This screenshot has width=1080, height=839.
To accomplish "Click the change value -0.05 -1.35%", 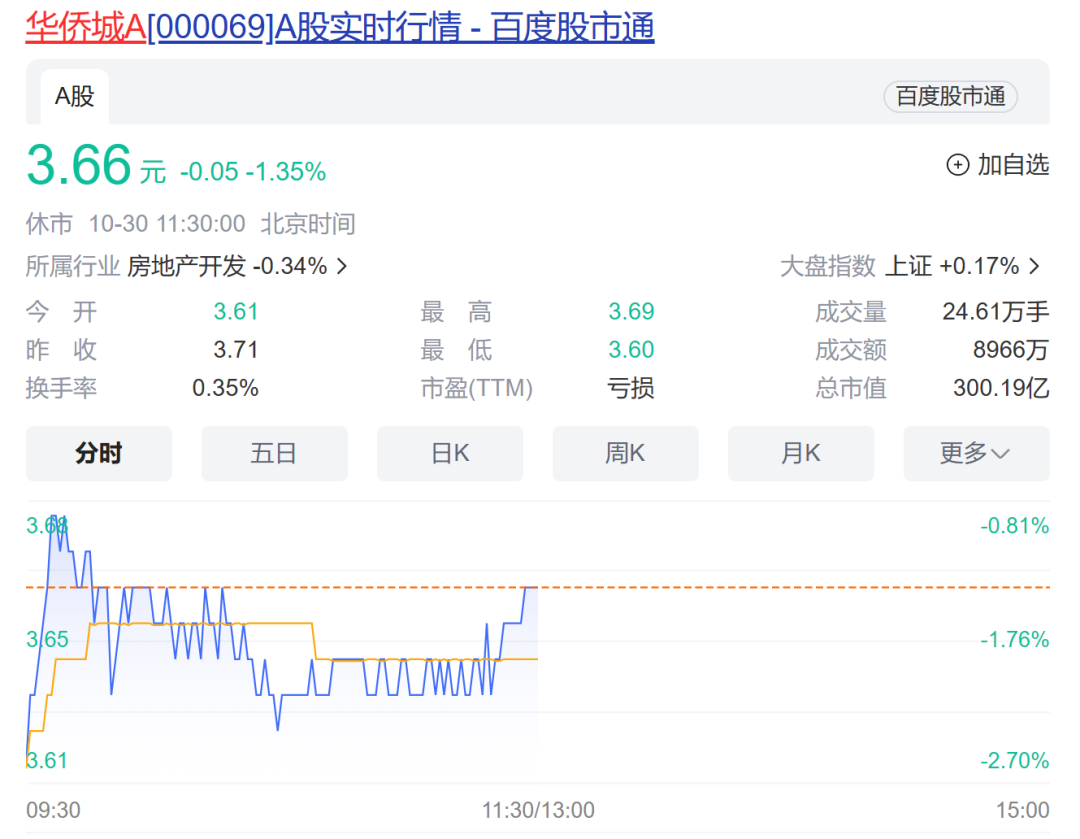I will 253,172.
